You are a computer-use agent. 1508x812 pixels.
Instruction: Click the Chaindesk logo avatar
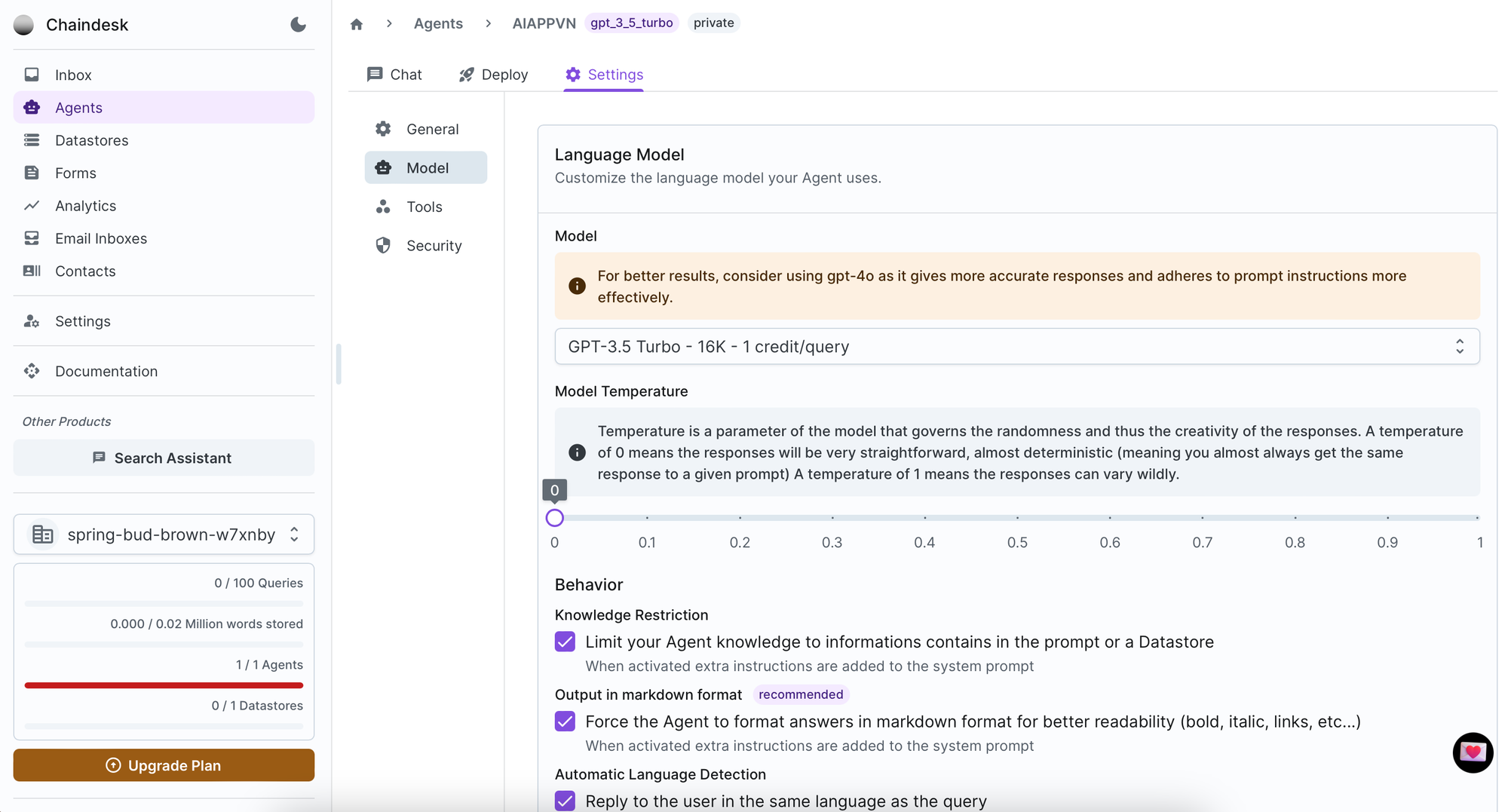click(x=24, y=25)
